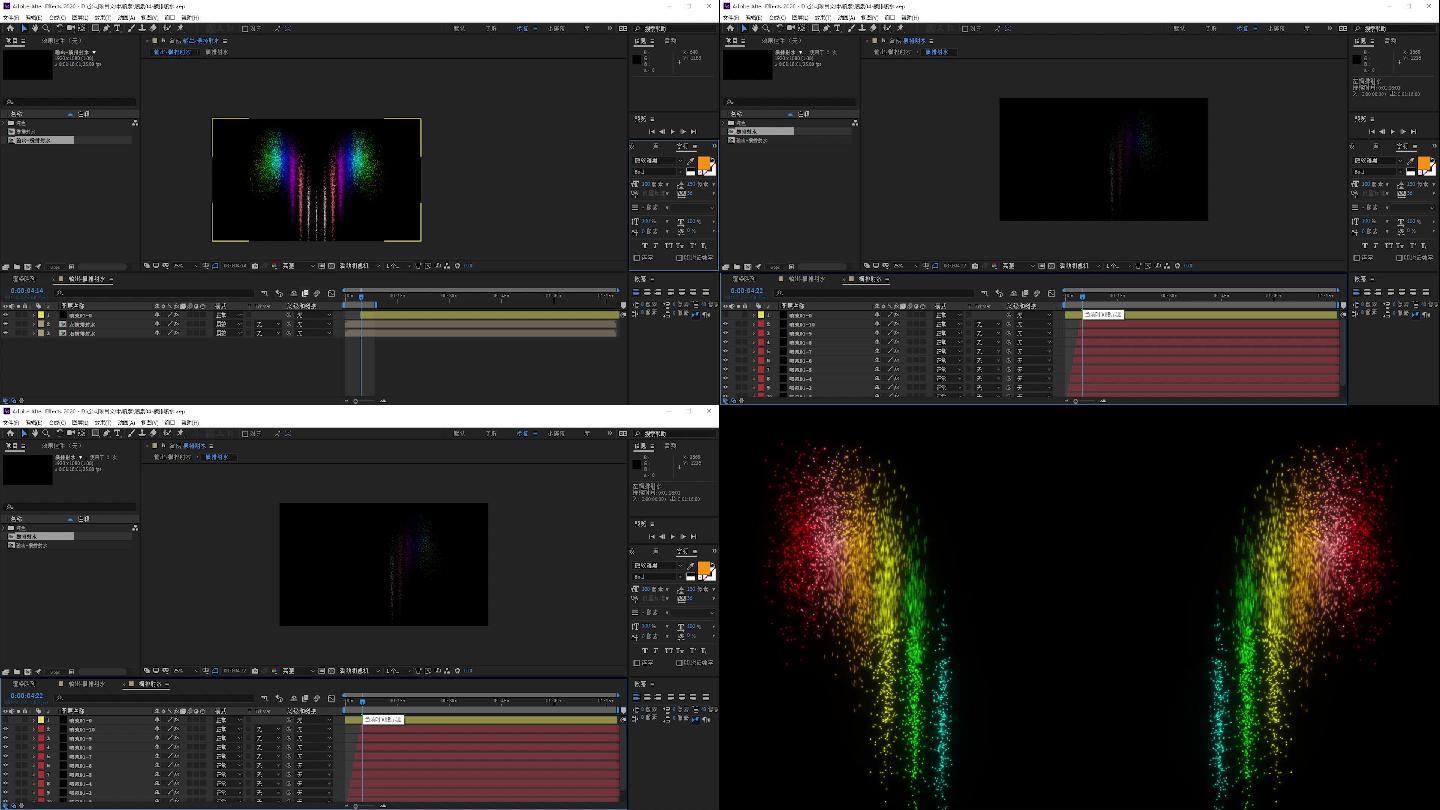Choose Selection tool in top-left AE window
Image resolution: width=1440 pixels, height=810 pixels.
tap(24, 28)
